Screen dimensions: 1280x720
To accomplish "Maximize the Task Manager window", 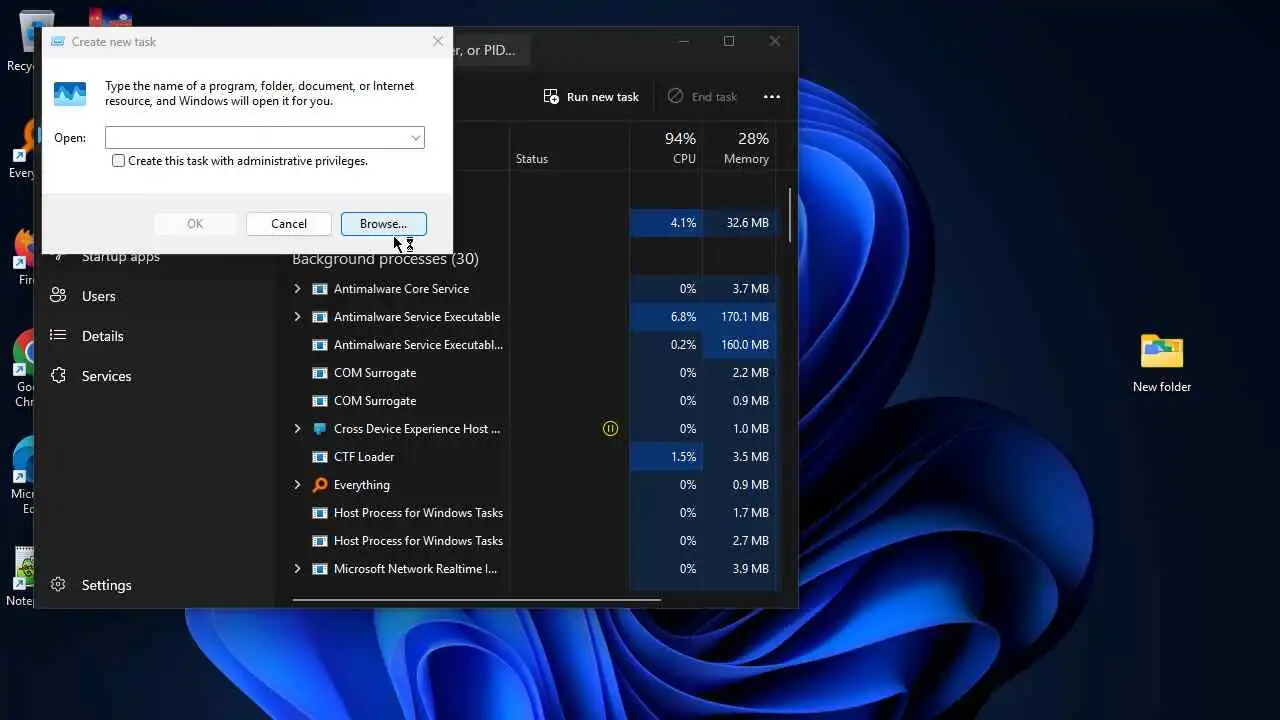I will point(729,41).
